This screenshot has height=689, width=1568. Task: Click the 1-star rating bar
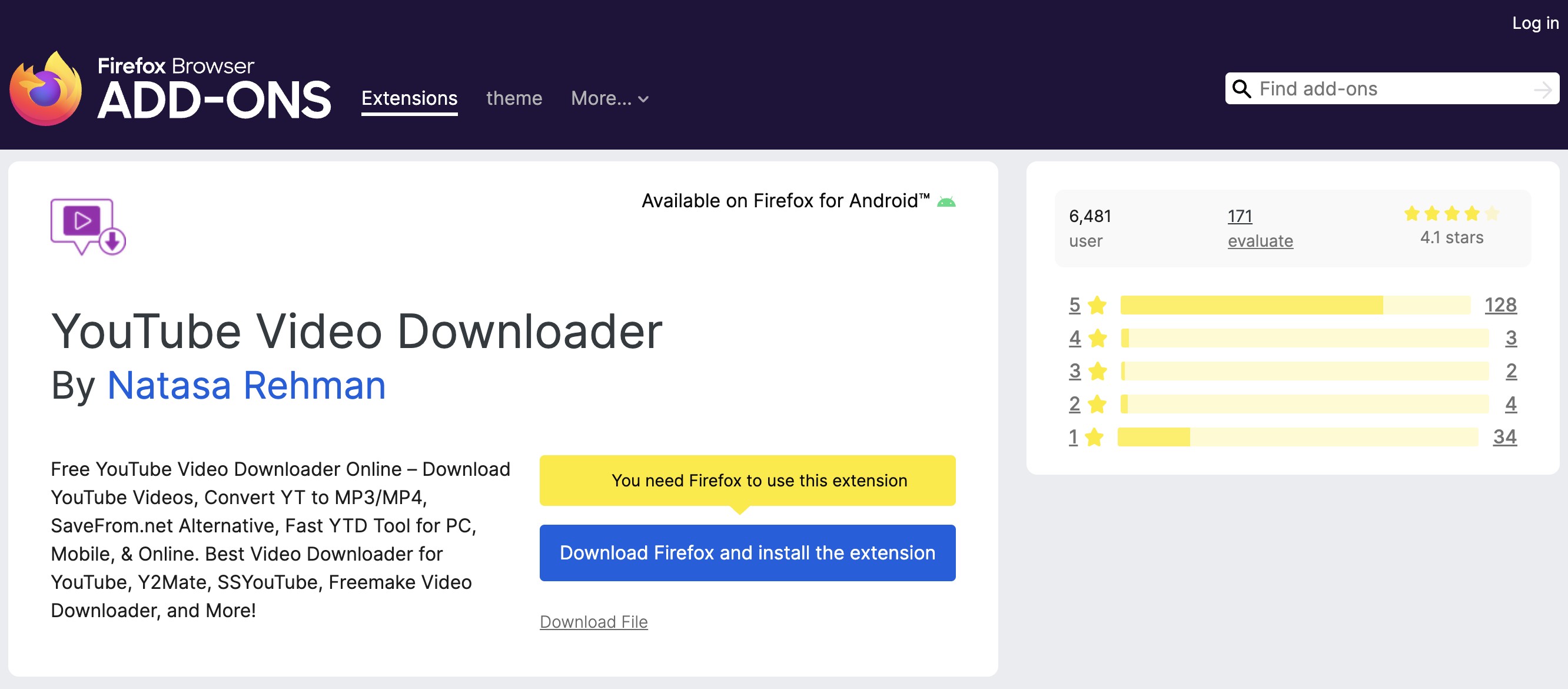tap(1297, 436)
